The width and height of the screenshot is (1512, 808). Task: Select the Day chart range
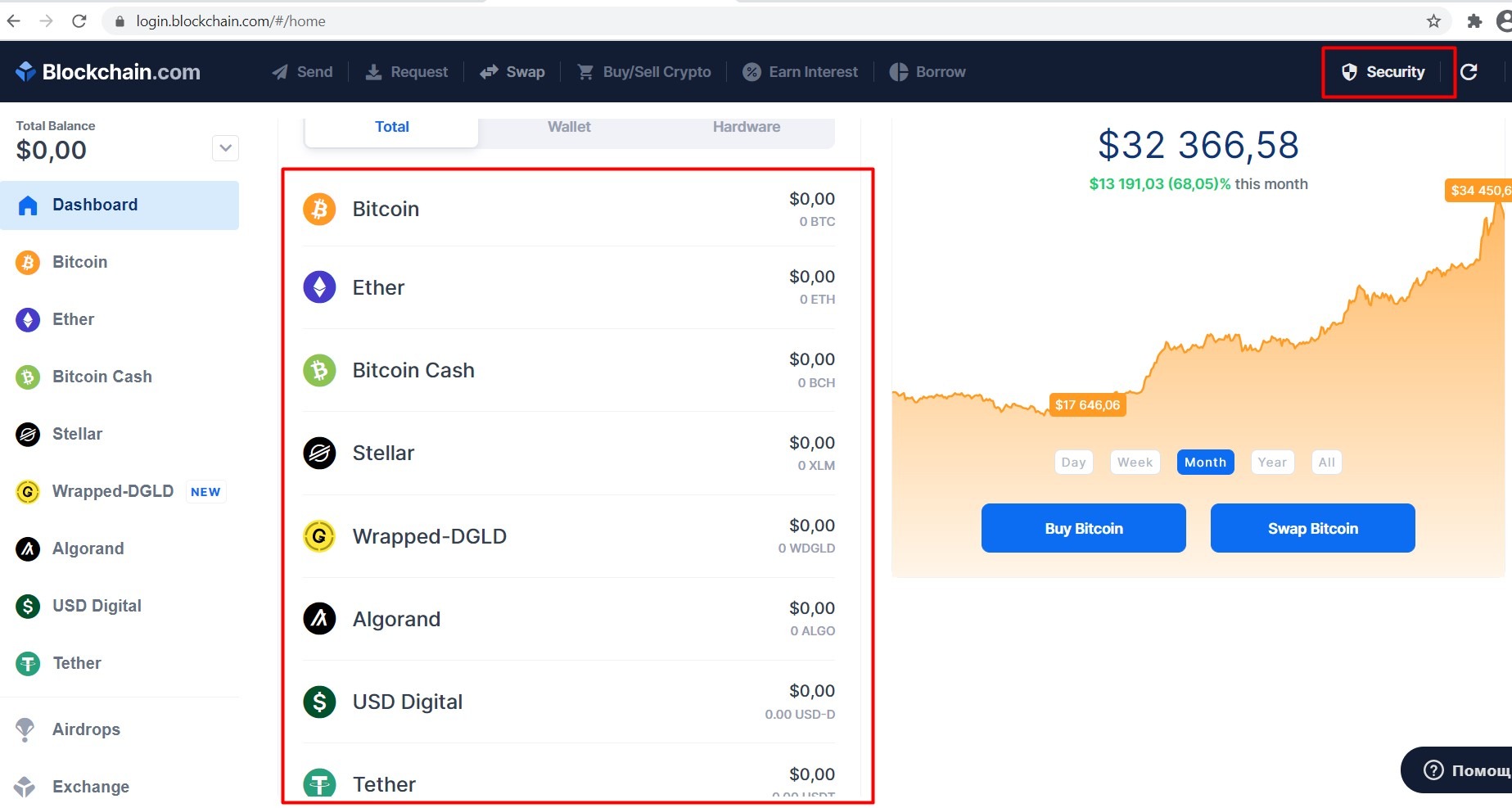point(1073,463)
